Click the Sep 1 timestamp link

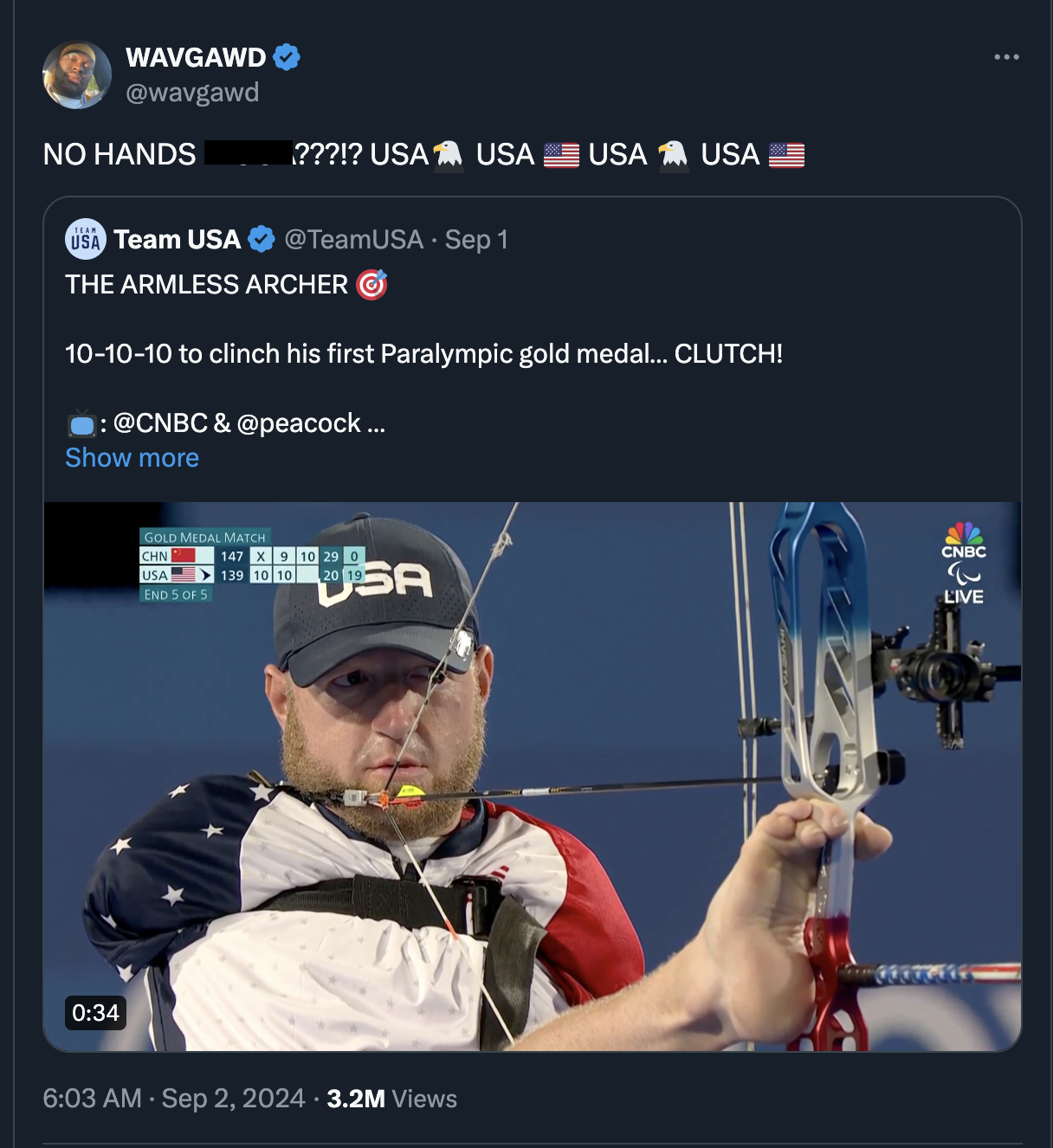(x=475, y=239)
